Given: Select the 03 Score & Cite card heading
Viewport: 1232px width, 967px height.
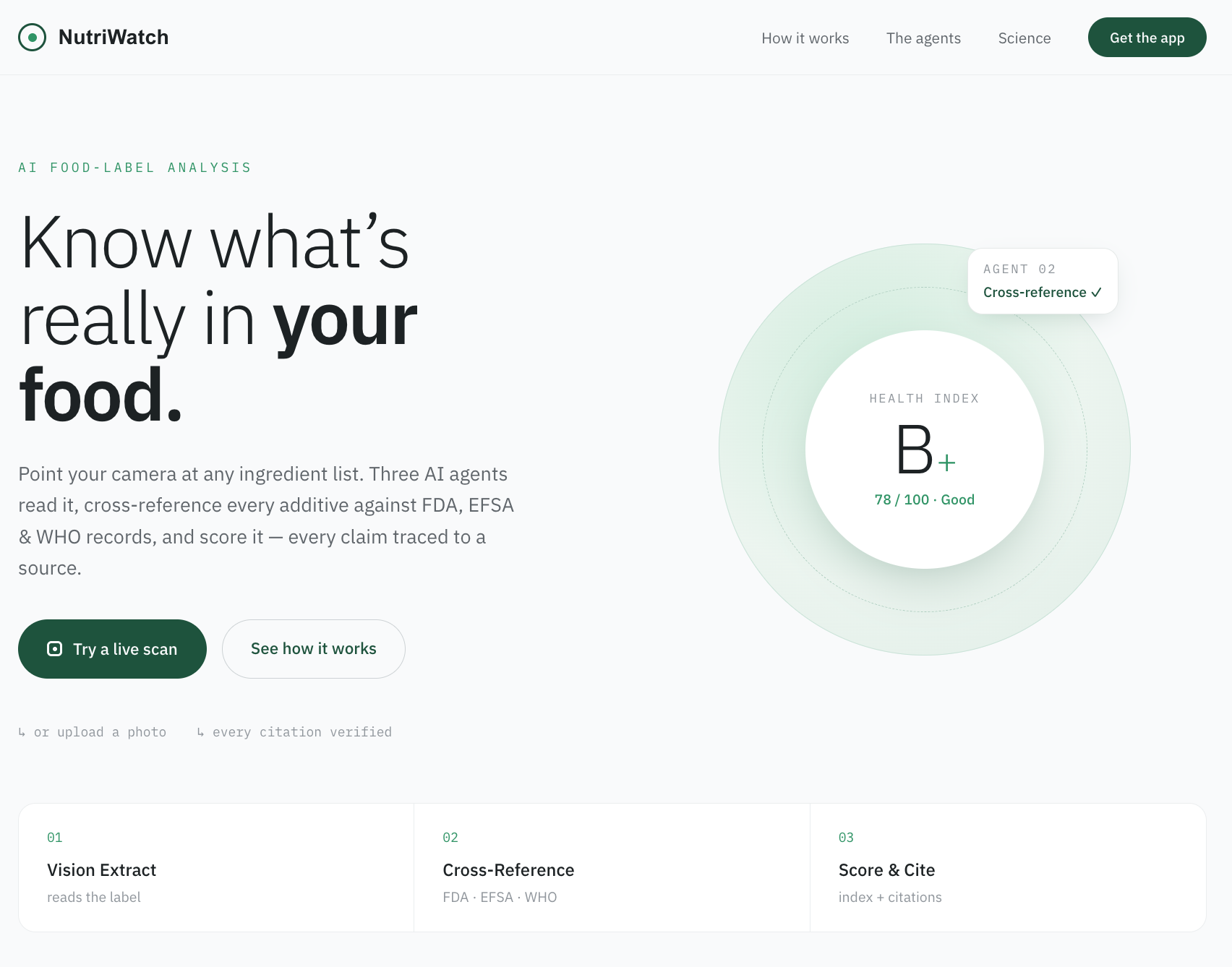Looking at the screenshot, I should (886, 870).
